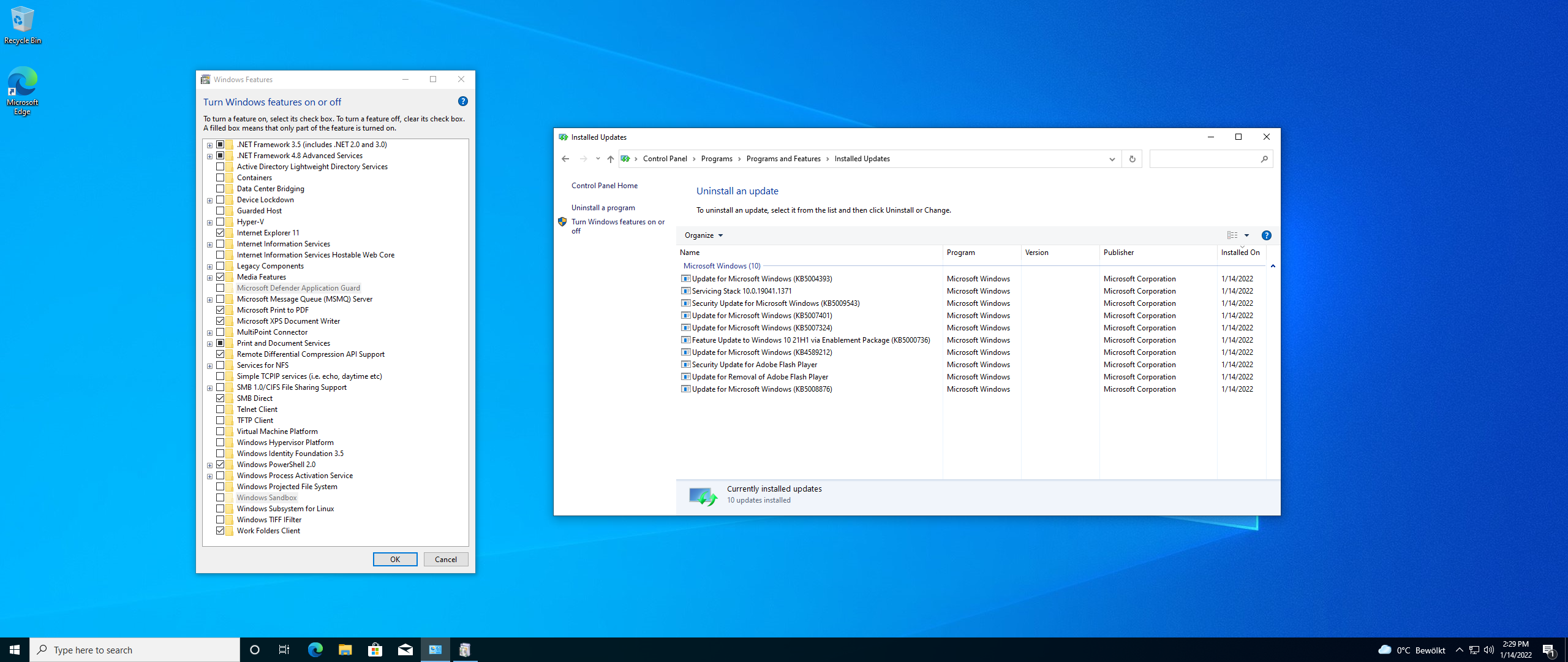Open Uninstall a program link
Image resolution: width=1568 pixels, height=662 pixels.
point(603,208)
